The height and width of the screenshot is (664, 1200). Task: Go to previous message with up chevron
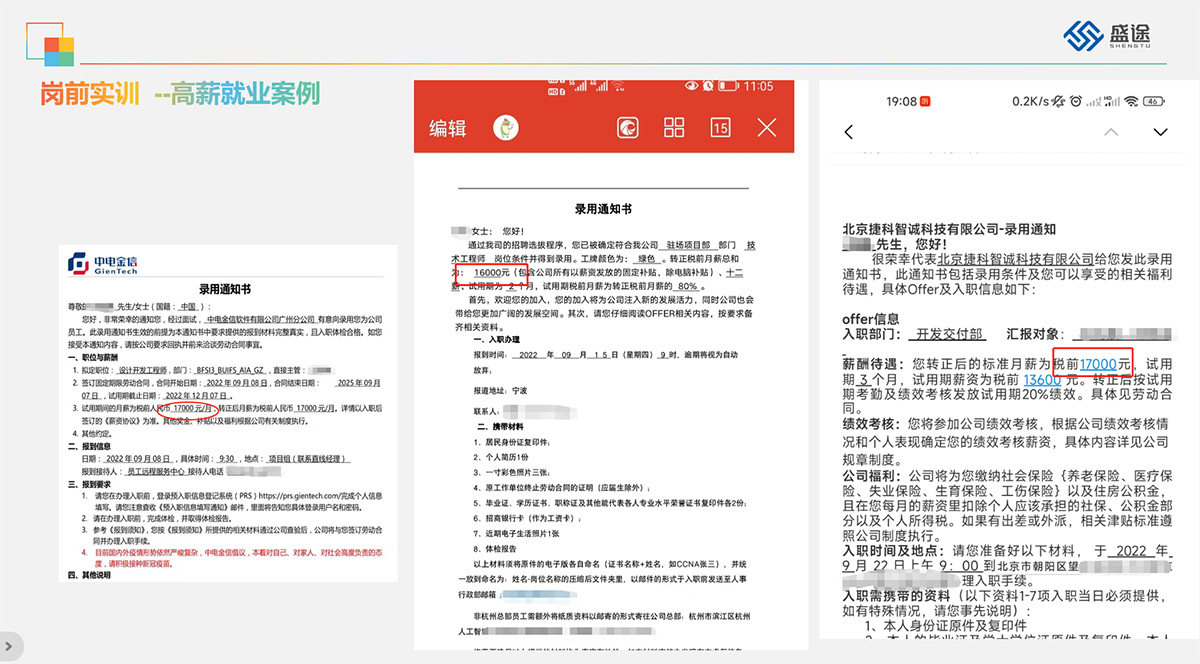[1111, 132]
